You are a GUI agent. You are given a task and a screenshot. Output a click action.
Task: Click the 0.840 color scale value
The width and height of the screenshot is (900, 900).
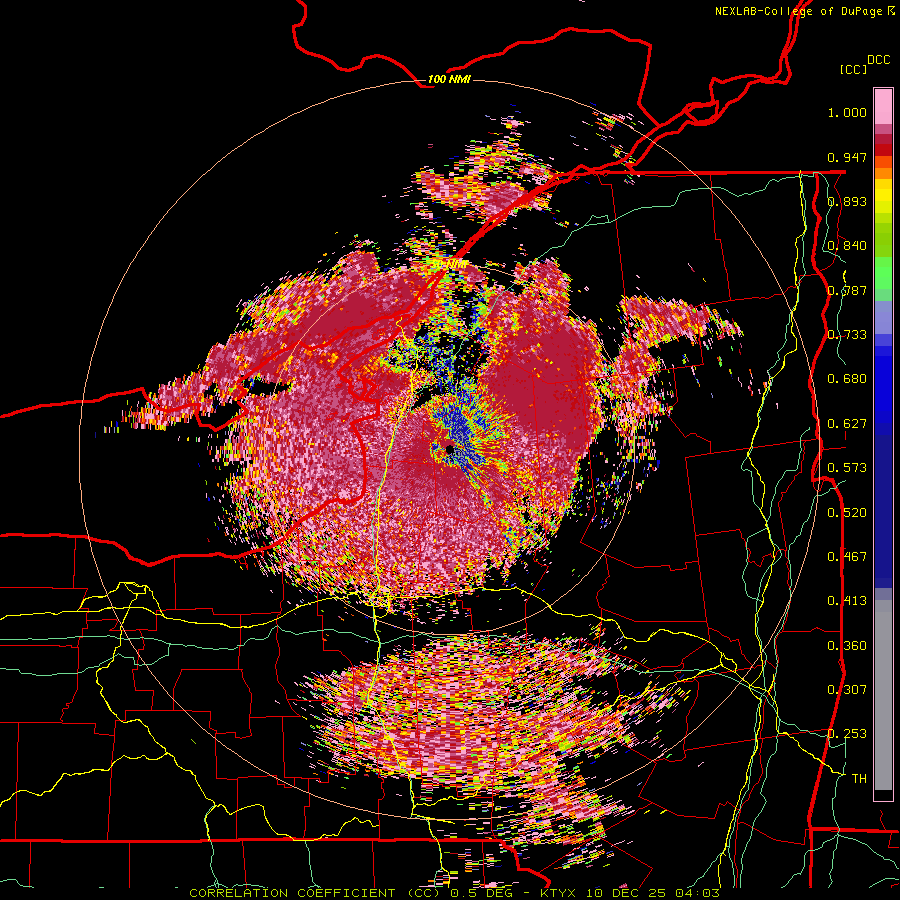[847, 246]
